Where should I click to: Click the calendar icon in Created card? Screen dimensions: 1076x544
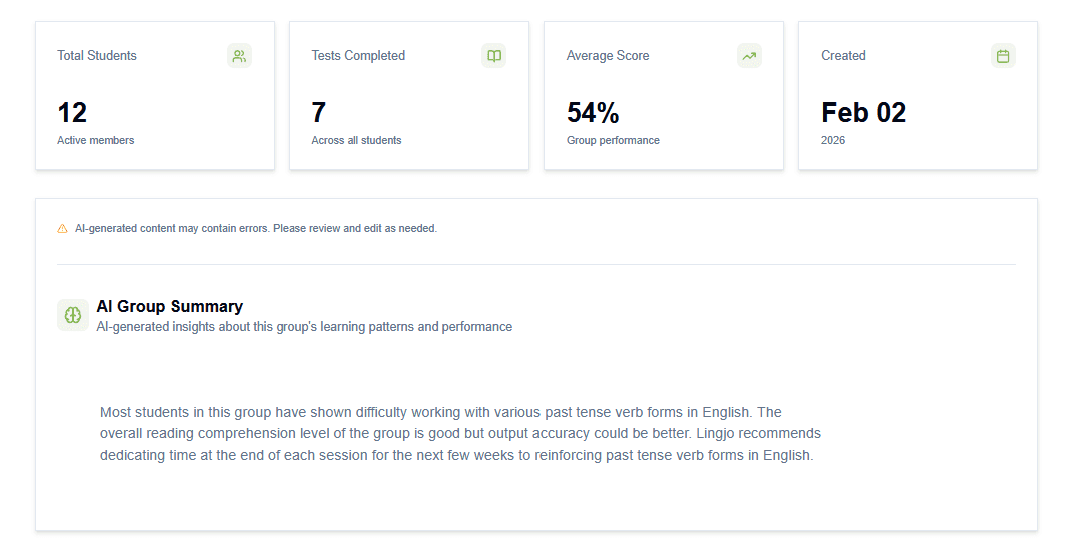click(1003, 56)
